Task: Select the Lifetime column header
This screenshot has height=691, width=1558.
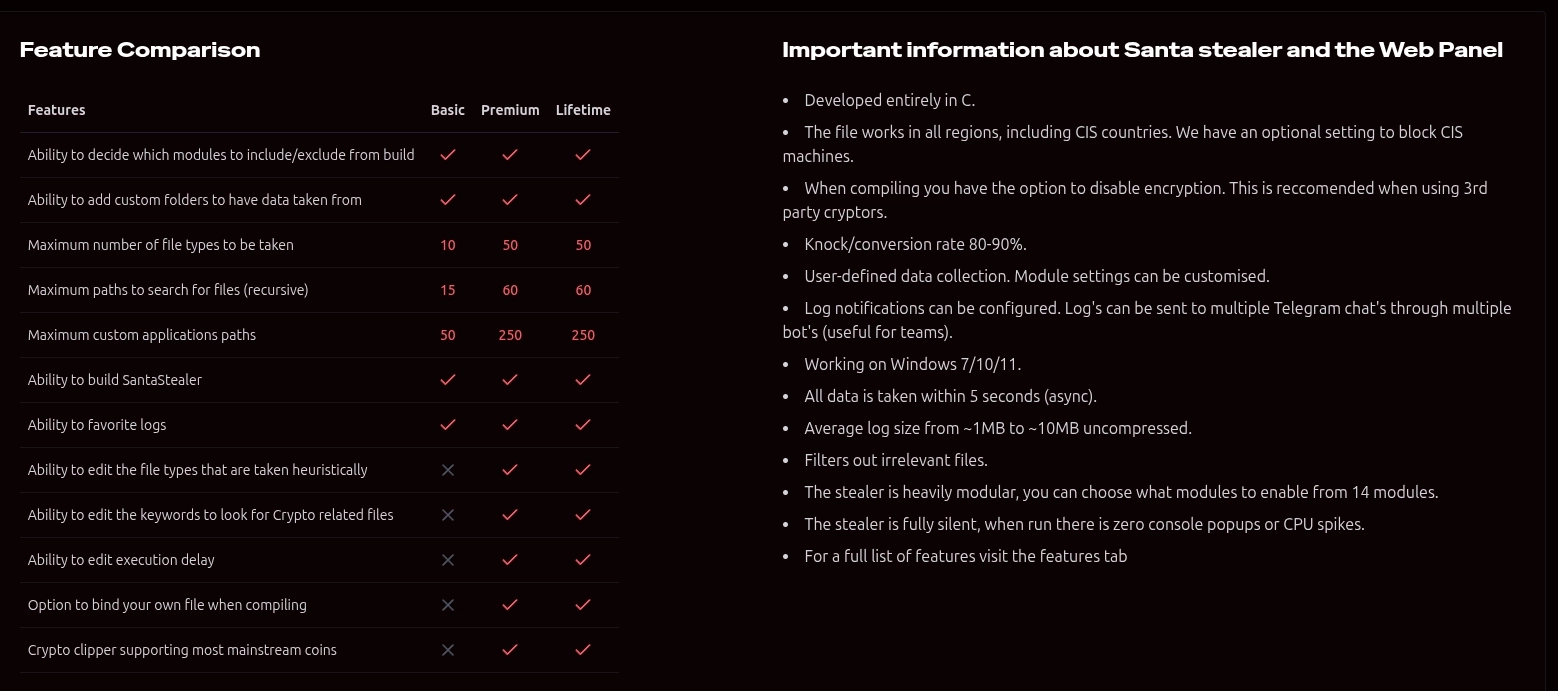Action: point(583,110)
